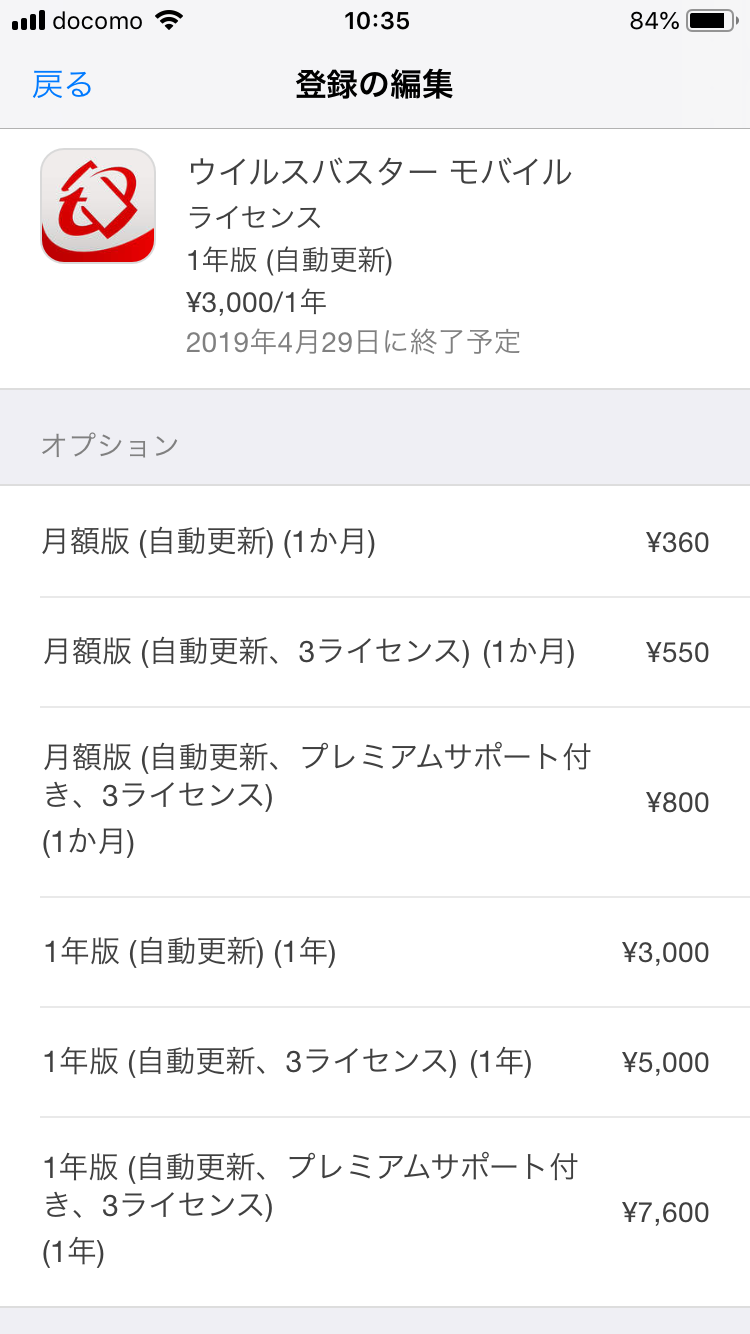Tap the 登録の編集 page title

pos(374,85)
